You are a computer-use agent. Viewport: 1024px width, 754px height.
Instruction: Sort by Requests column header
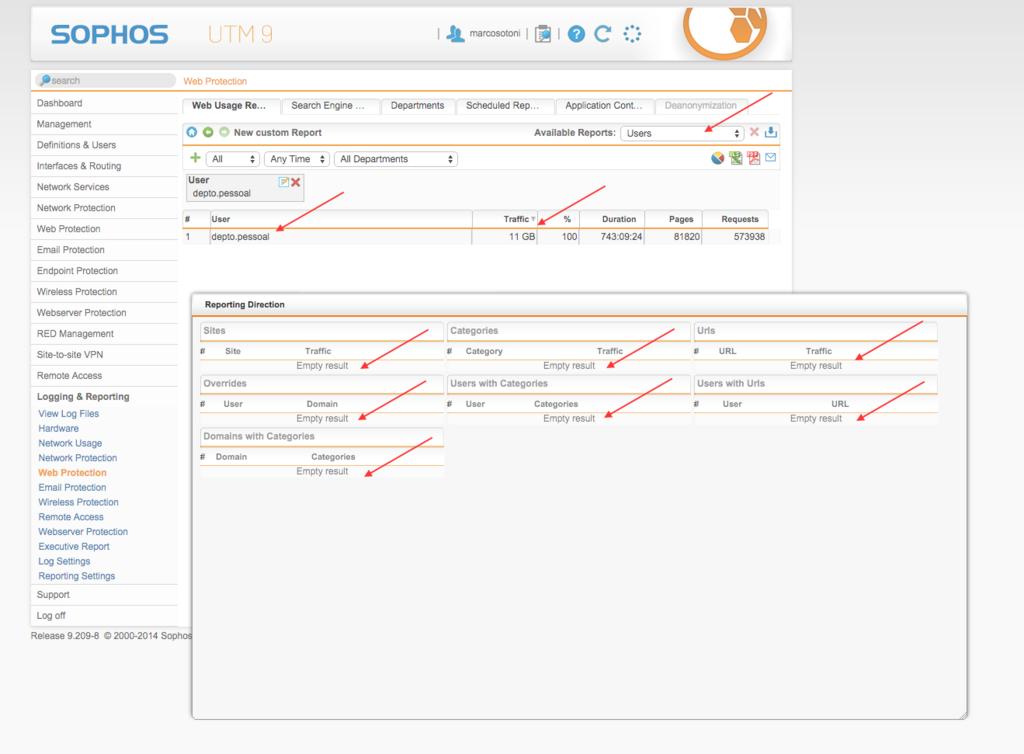[740, 219]
